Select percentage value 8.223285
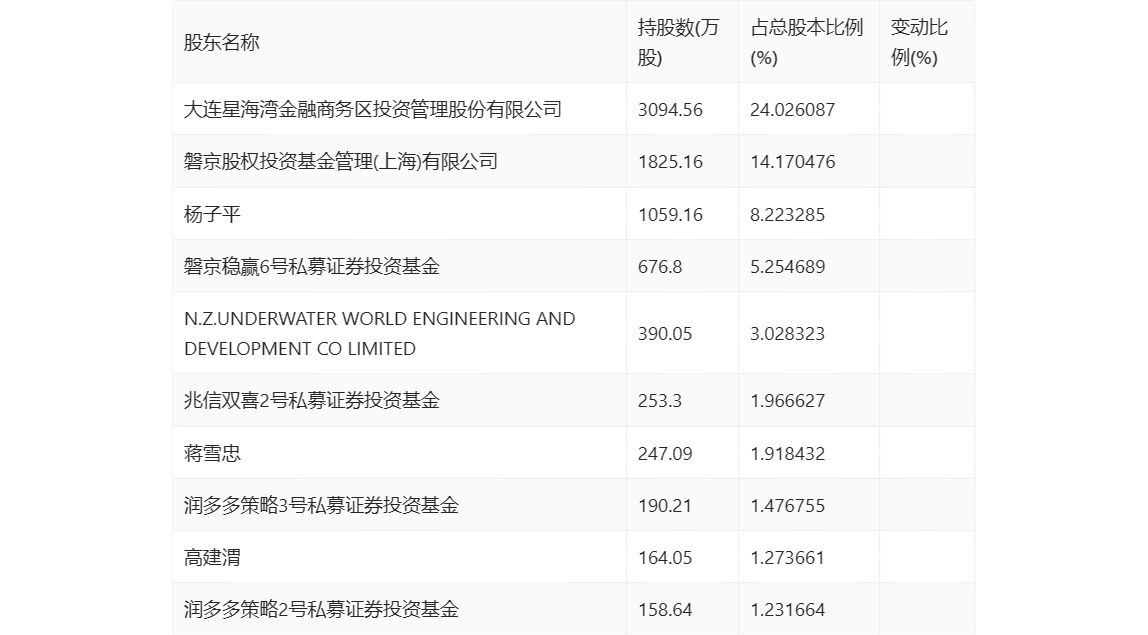This screenshot has width=1148, height=635. click(787, 215)
